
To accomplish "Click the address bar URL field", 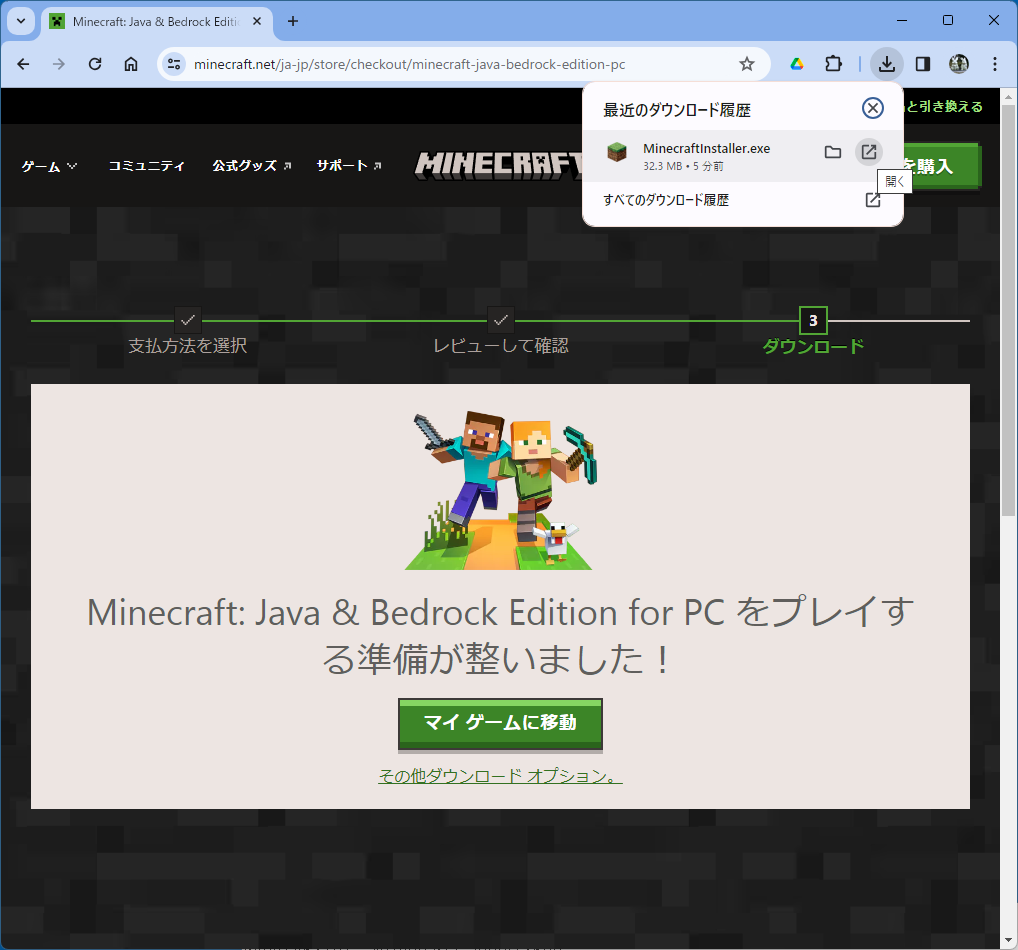I will coord(450,64).
